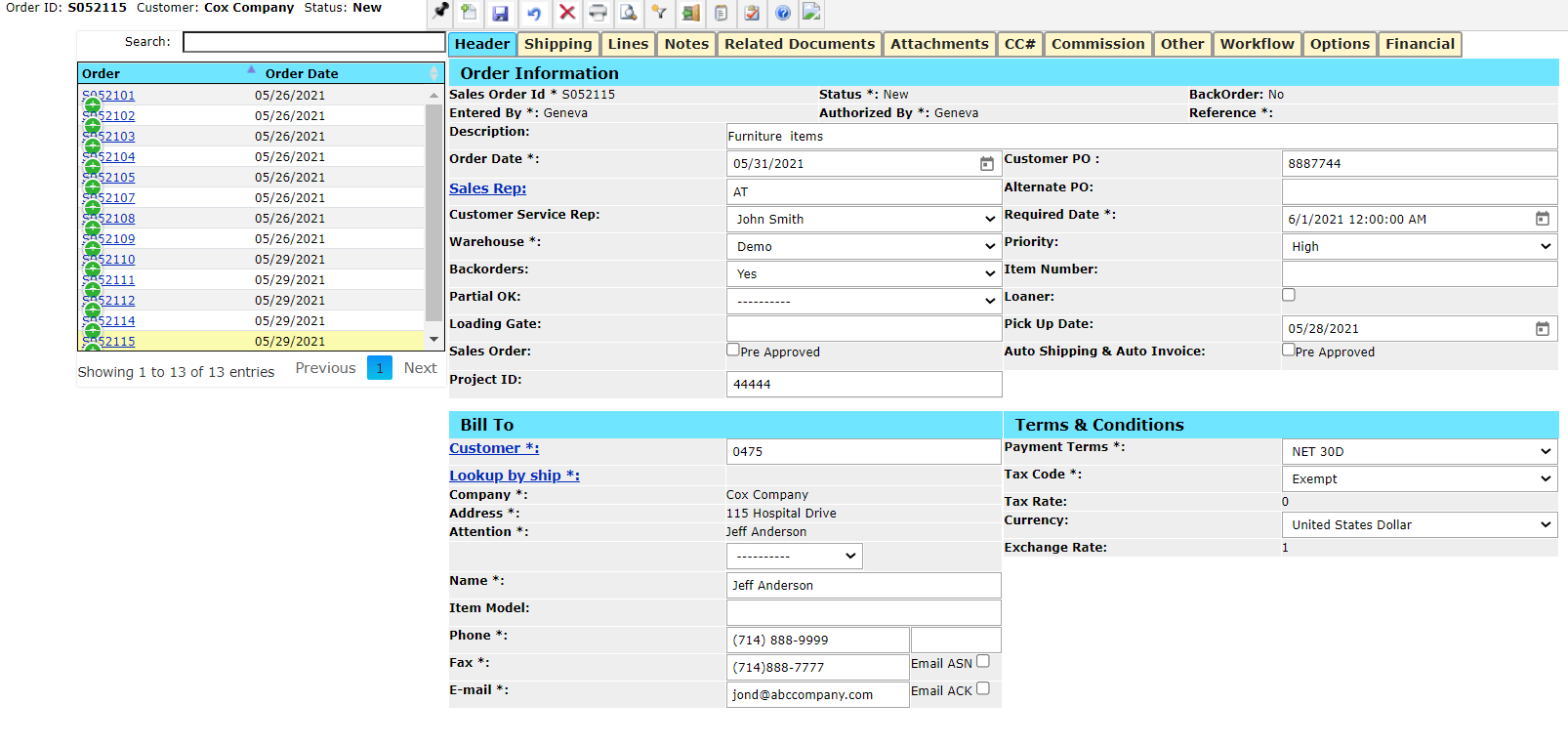Click into the Customer PO field
The width and height of the screenshot is (1568, 745).
pos(1420,164)
